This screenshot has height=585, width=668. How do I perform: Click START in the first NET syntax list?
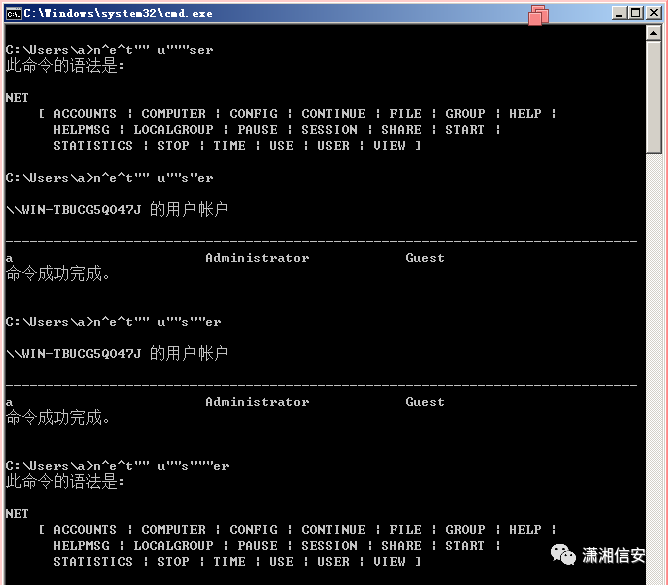point(465,130)
